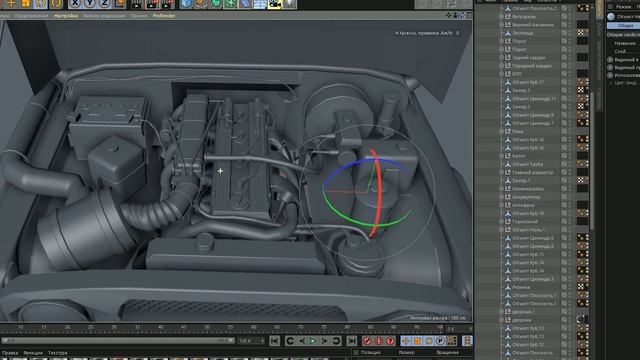Add a Camera from top toolbar
The width and height of the screenshot is (640, 360).
(x=275, y=4)
